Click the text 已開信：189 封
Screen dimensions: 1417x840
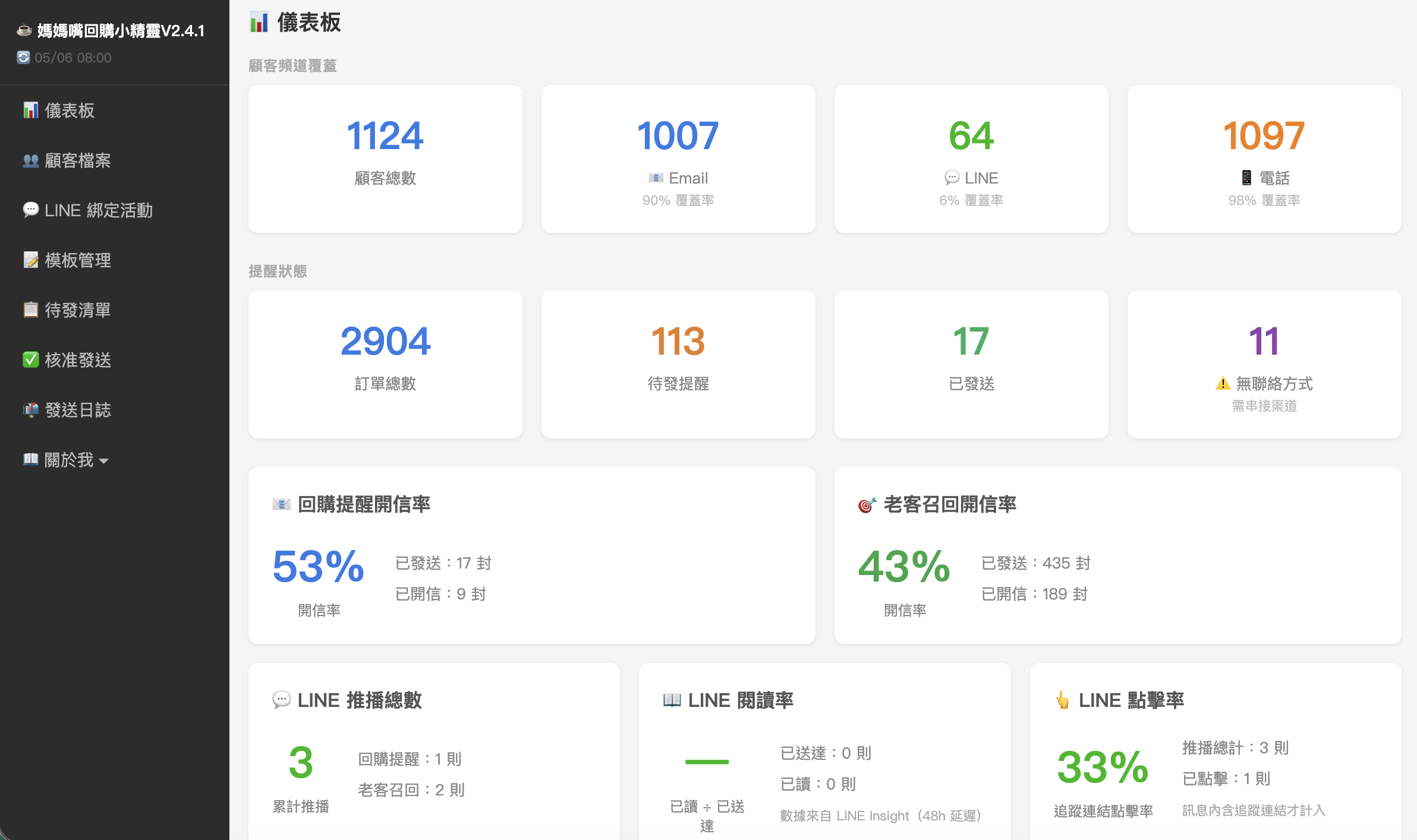tap(1035, 594)
